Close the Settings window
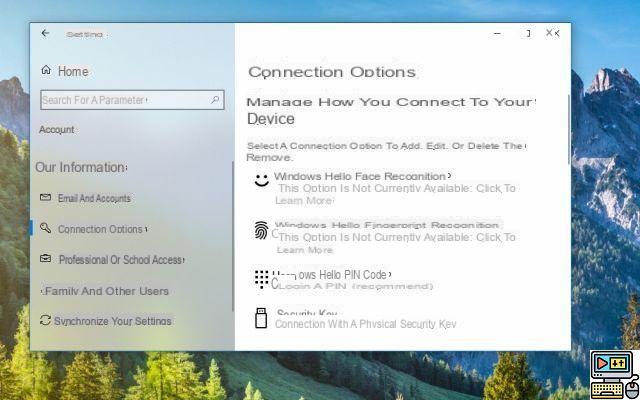 click(x=553, y=33)
